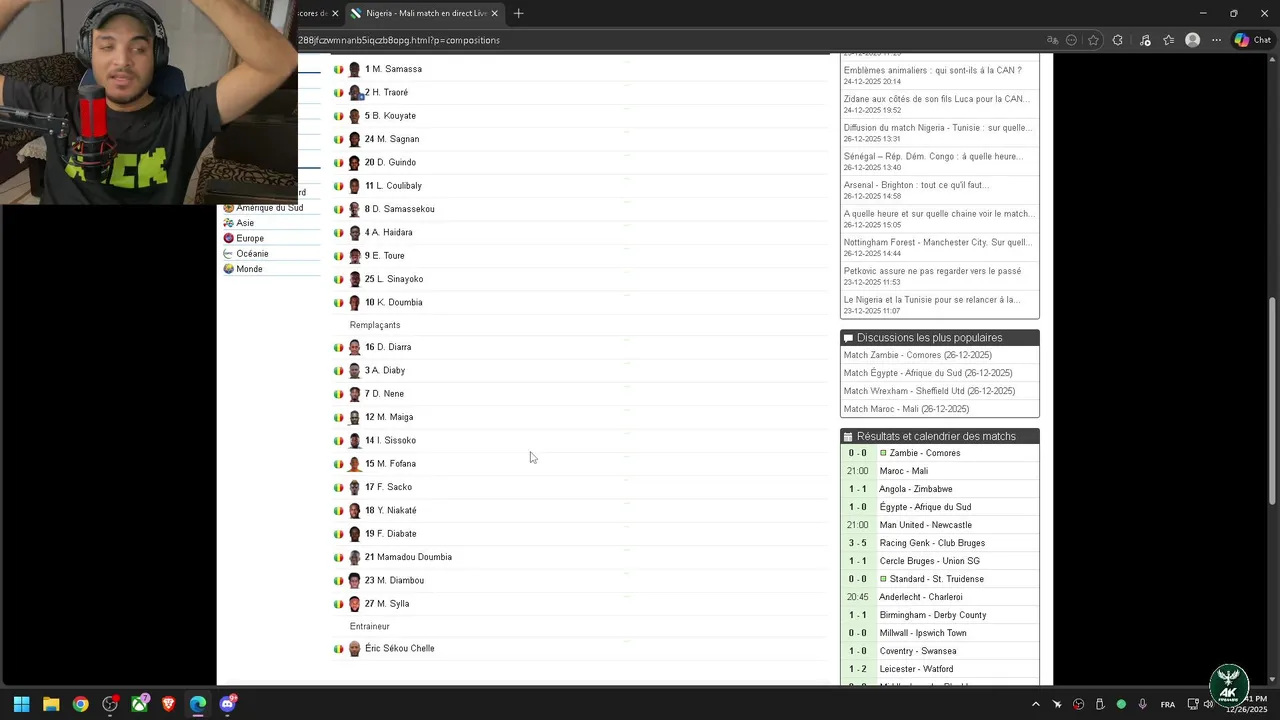Click the Monde globe icon in sidebar
Viewport: 1280px width, 720px height.
click(228, 268)
